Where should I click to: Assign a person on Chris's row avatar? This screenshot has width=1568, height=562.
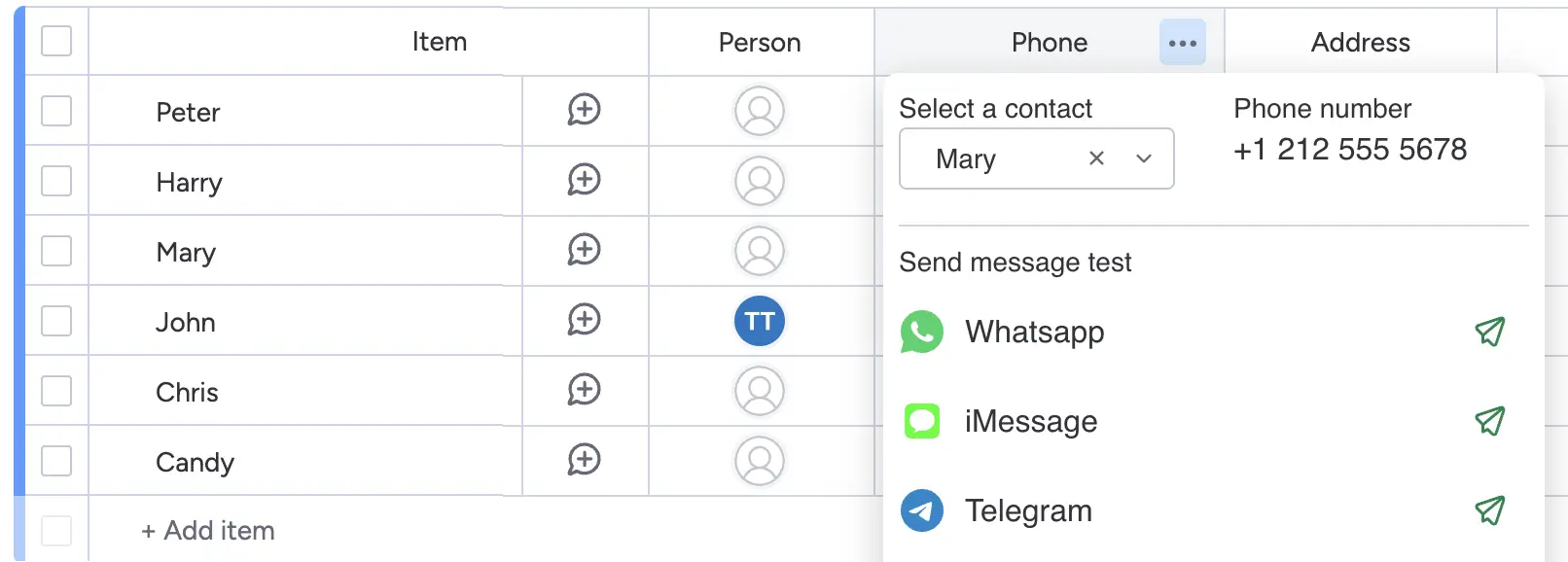point(760,391)
